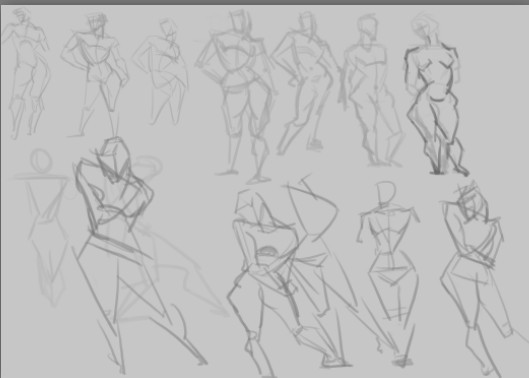
Task: Select the first top-row figure at far left
Action: point(26,74)
